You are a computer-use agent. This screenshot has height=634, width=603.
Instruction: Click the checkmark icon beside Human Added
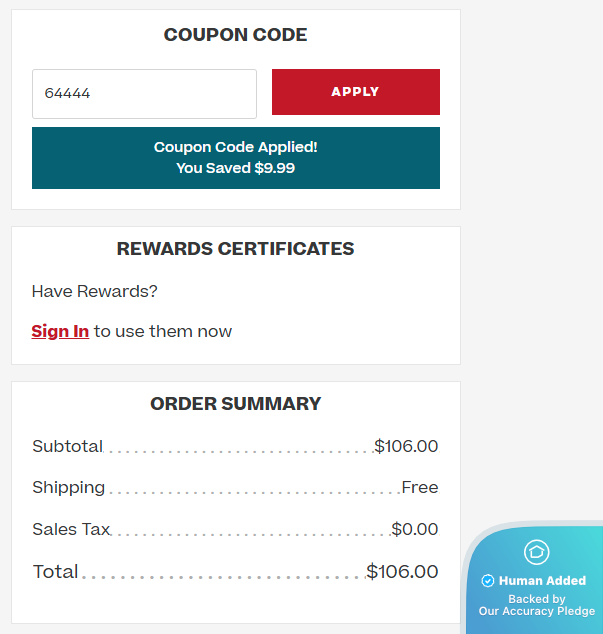(488, 581)
